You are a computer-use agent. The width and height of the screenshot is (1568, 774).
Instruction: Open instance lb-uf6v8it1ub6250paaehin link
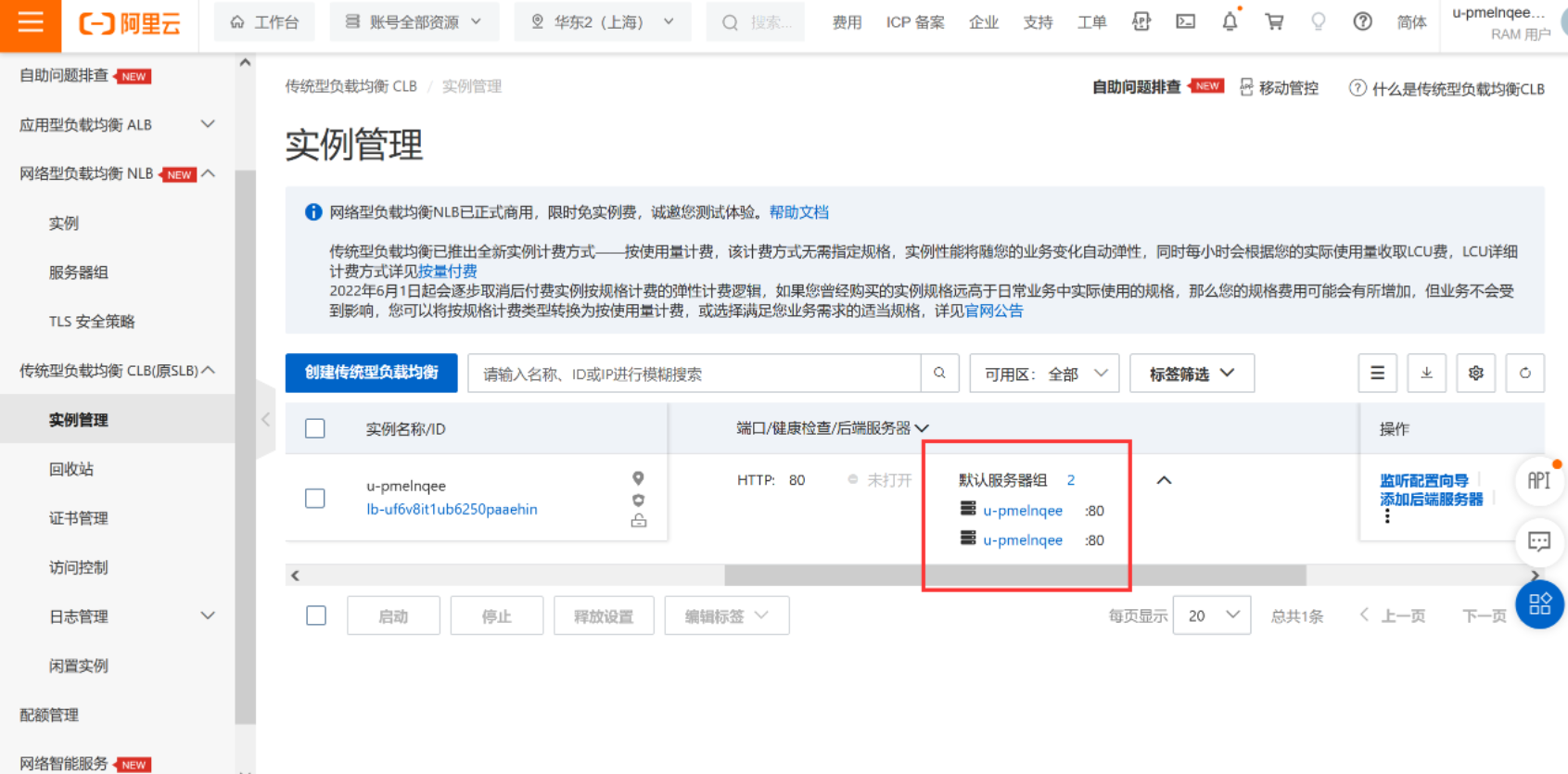[452, 509]
